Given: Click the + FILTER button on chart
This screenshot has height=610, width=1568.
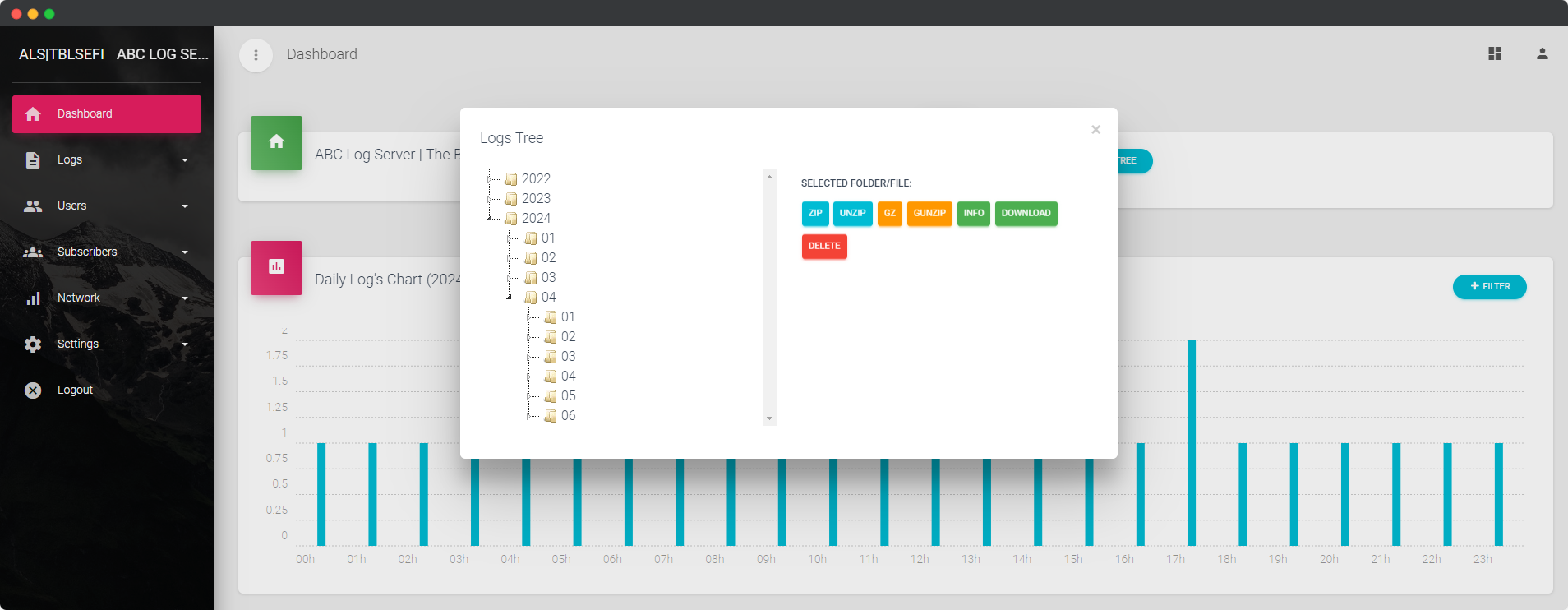Looking at the screenshot, I should point(1490,287).
